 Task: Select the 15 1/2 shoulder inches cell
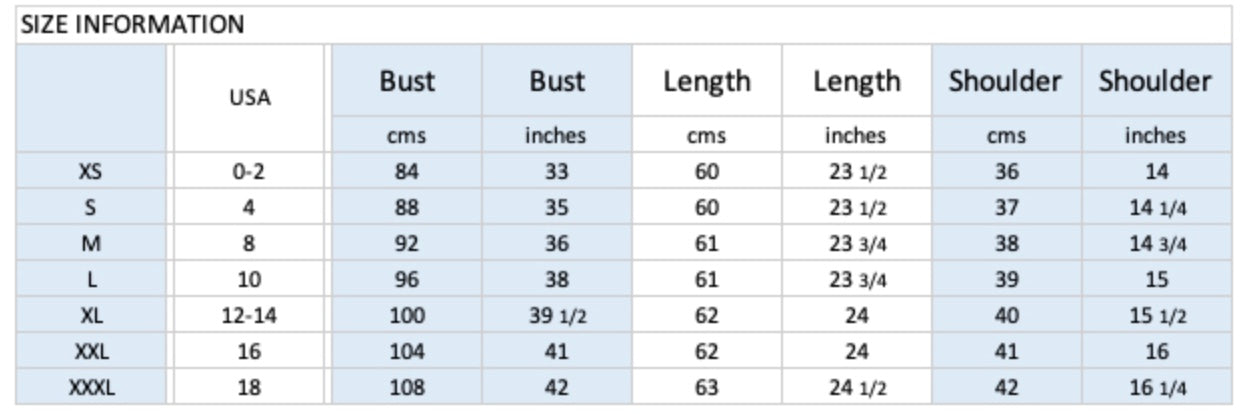(1156, 316)
